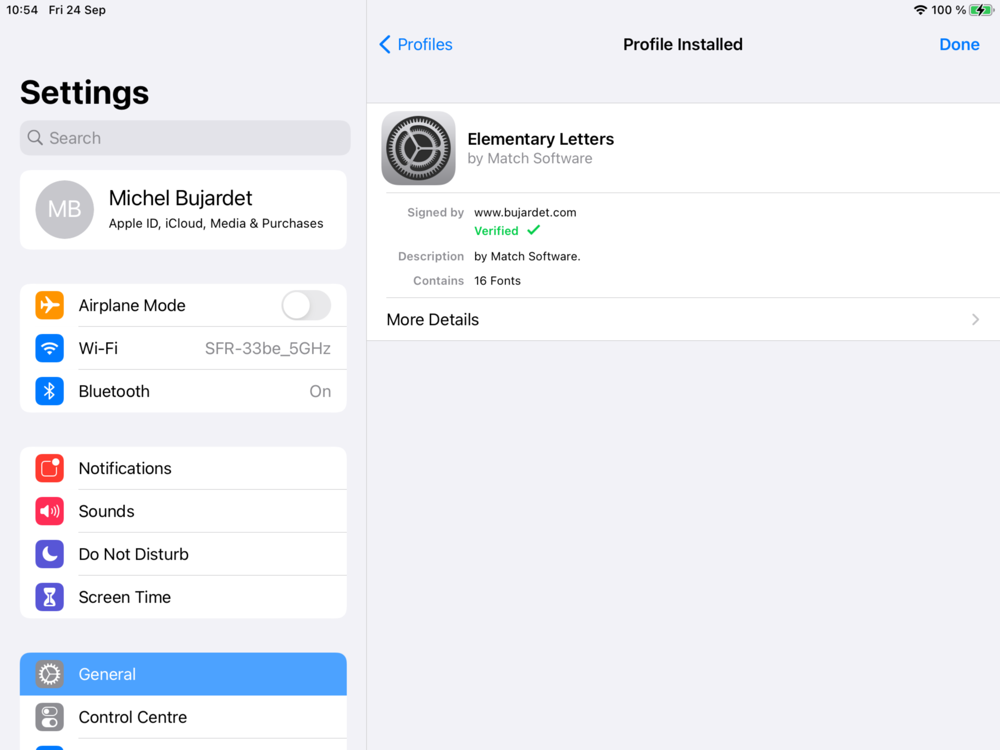1000x750 pixels.
Task: Tap the Elementary Letters profile gear icon
Action: (x=418, y=148)
